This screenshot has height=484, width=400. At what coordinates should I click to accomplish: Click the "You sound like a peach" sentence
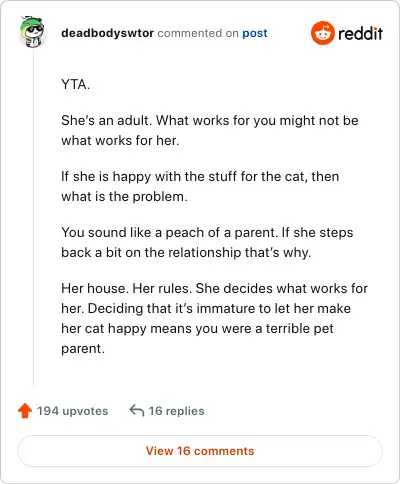170,233
